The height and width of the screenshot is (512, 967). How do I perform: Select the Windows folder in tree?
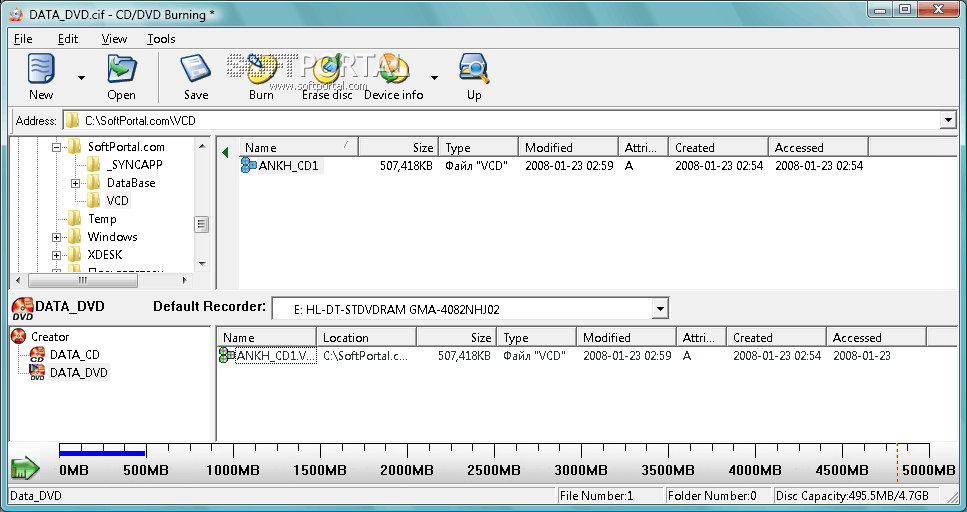pyautogui.click(x=112, y=236)
